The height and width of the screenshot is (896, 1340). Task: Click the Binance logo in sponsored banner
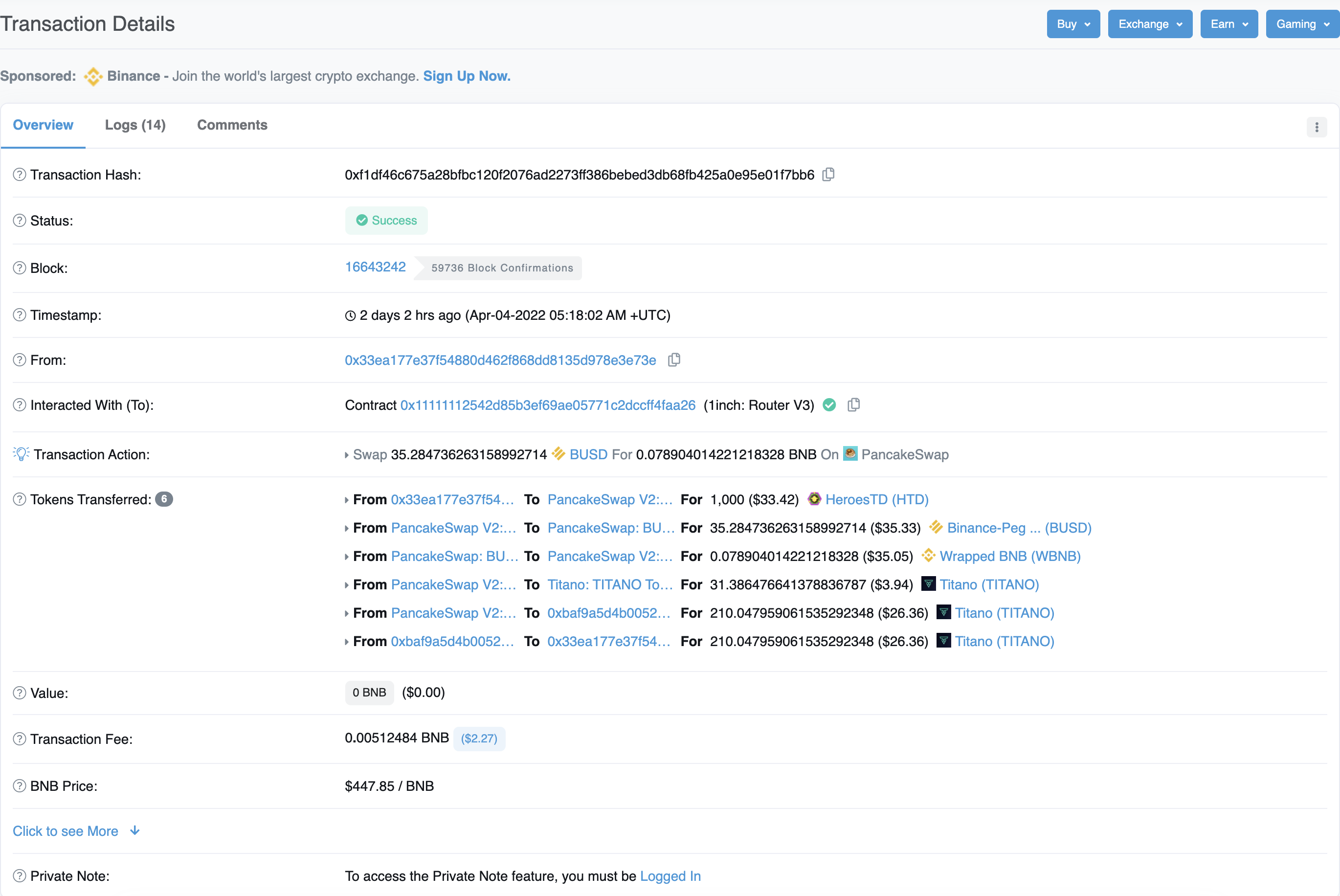[x=93, y=77]
